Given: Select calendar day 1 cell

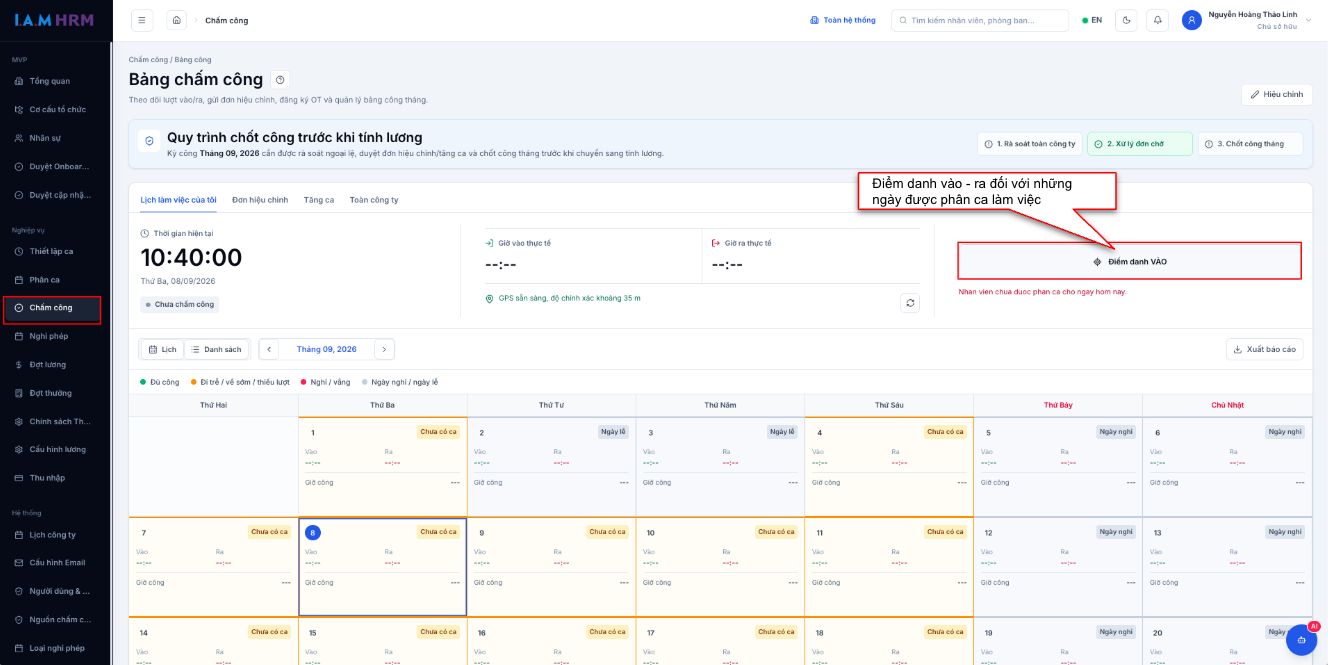Looking at the screenshot, I should tap(383, 466).
